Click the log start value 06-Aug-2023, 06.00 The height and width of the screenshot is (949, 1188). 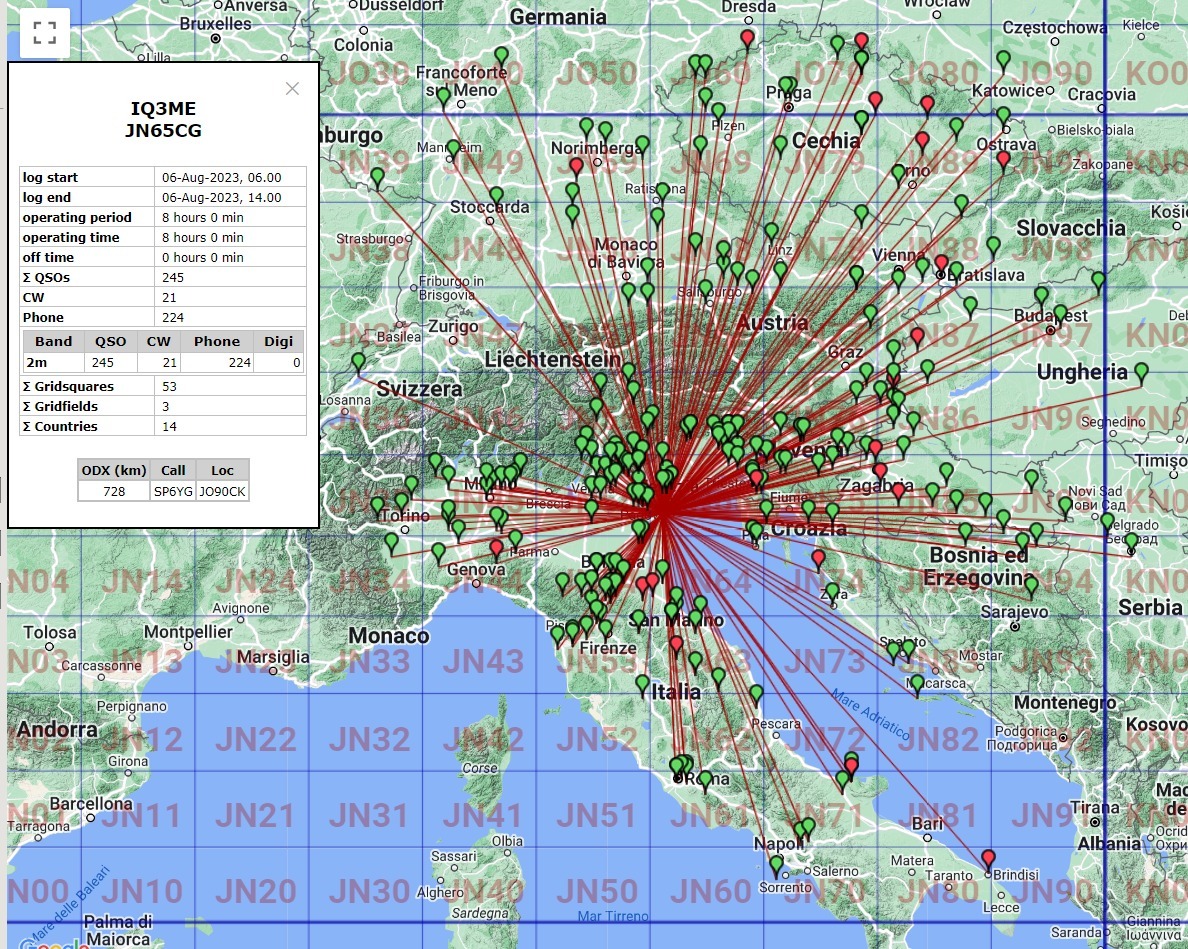tap(221, 177)
